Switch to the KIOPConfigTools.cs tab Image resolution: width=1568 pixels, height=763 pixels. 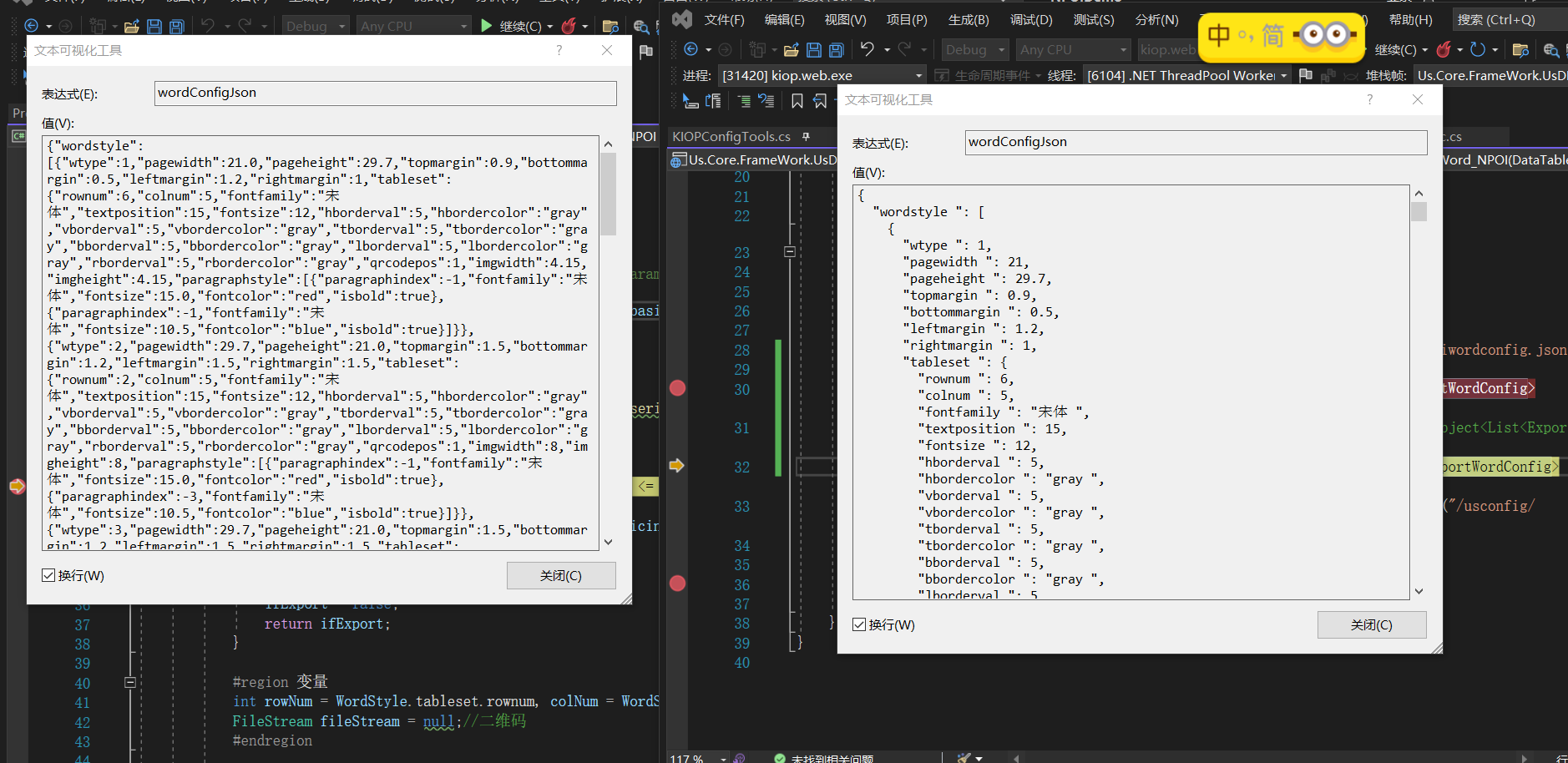pos(731,136)
